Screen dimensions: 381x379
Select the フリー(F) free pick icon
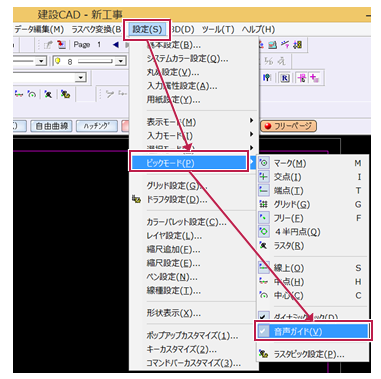click(x=264, y=218)
